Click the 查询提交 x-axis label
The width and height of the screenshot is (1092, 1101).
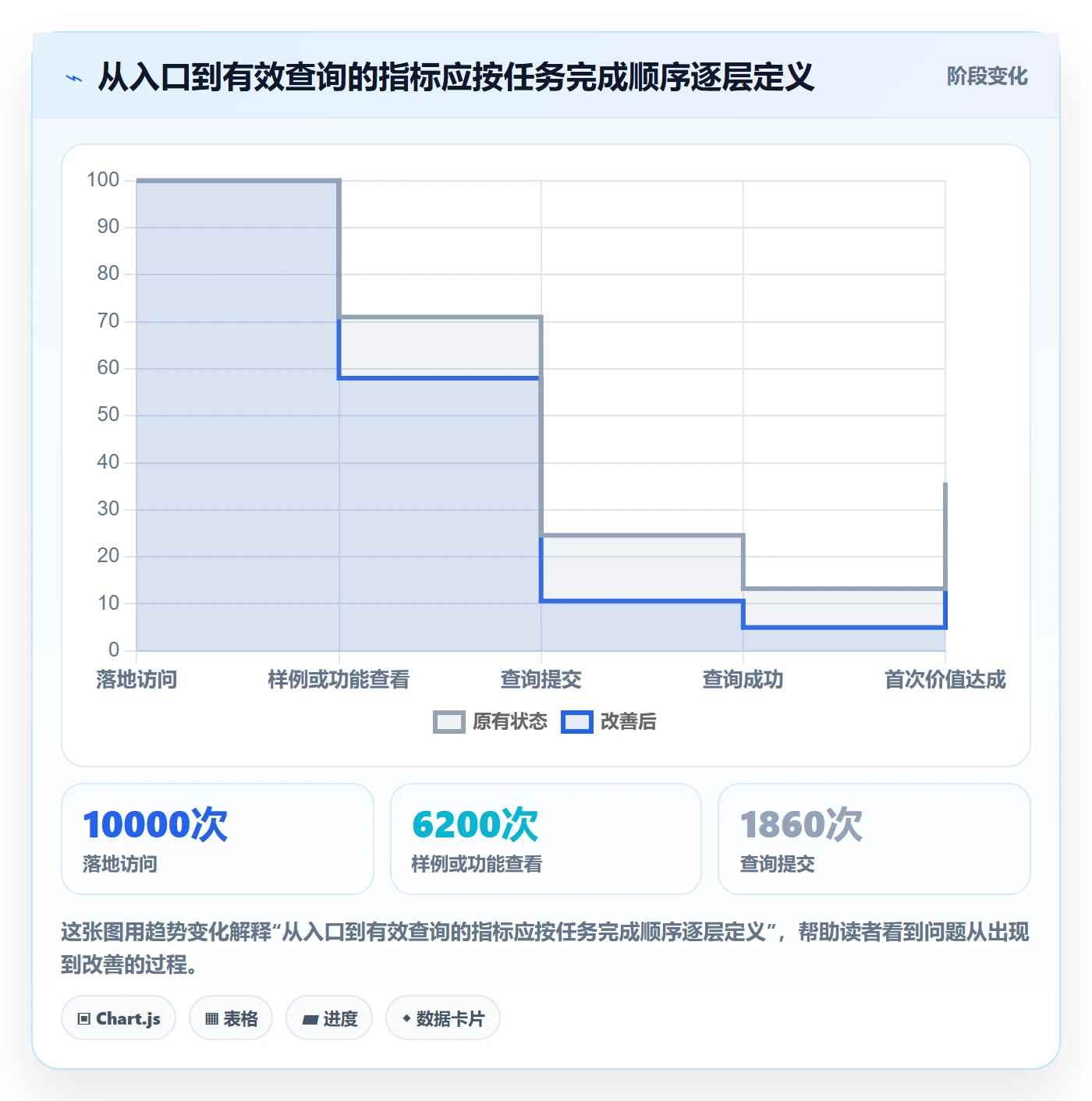[x=541, y=679]
